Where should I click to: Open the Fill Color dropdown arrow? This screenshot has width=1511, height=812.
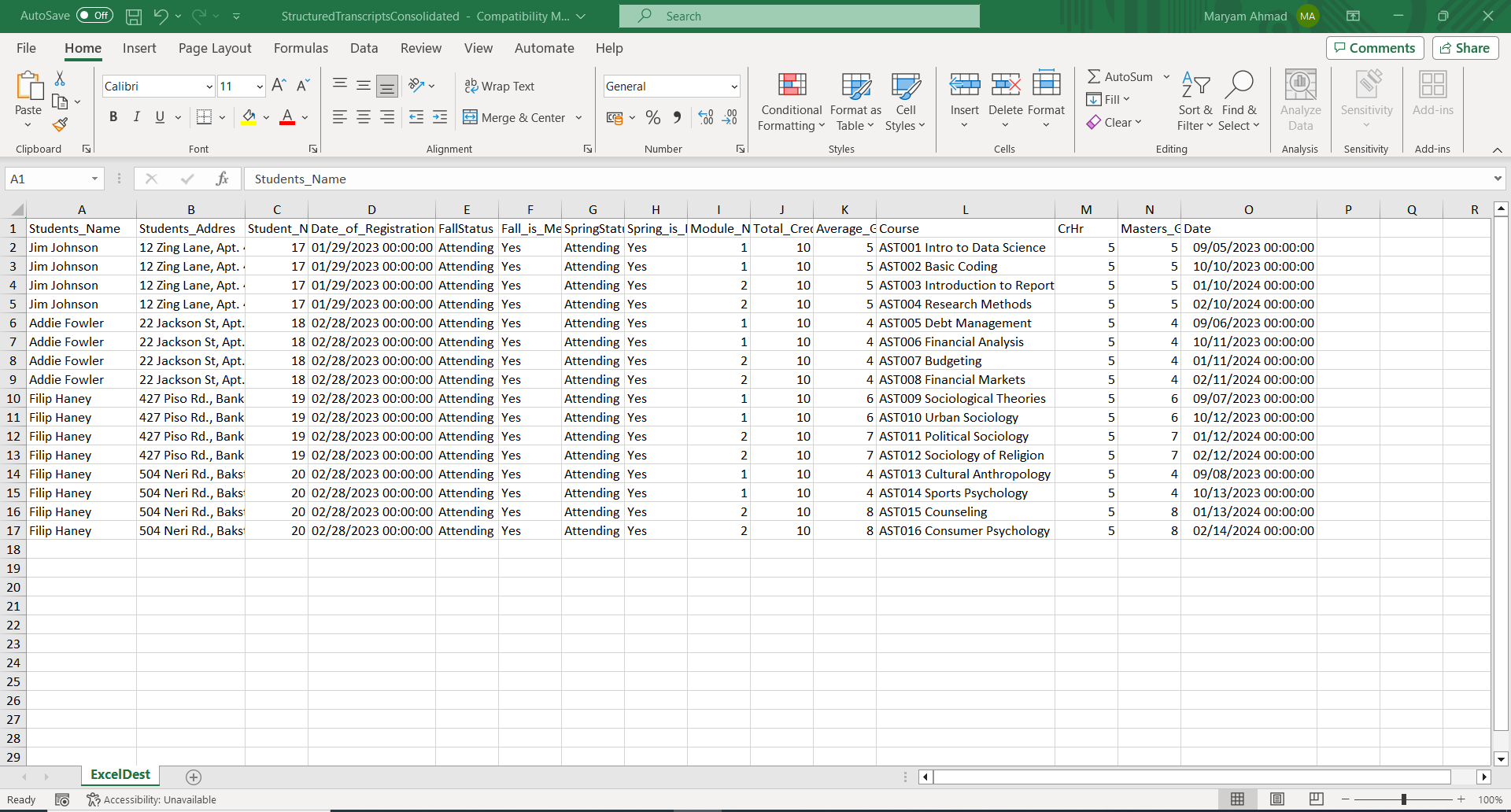[x=266, y=117]
